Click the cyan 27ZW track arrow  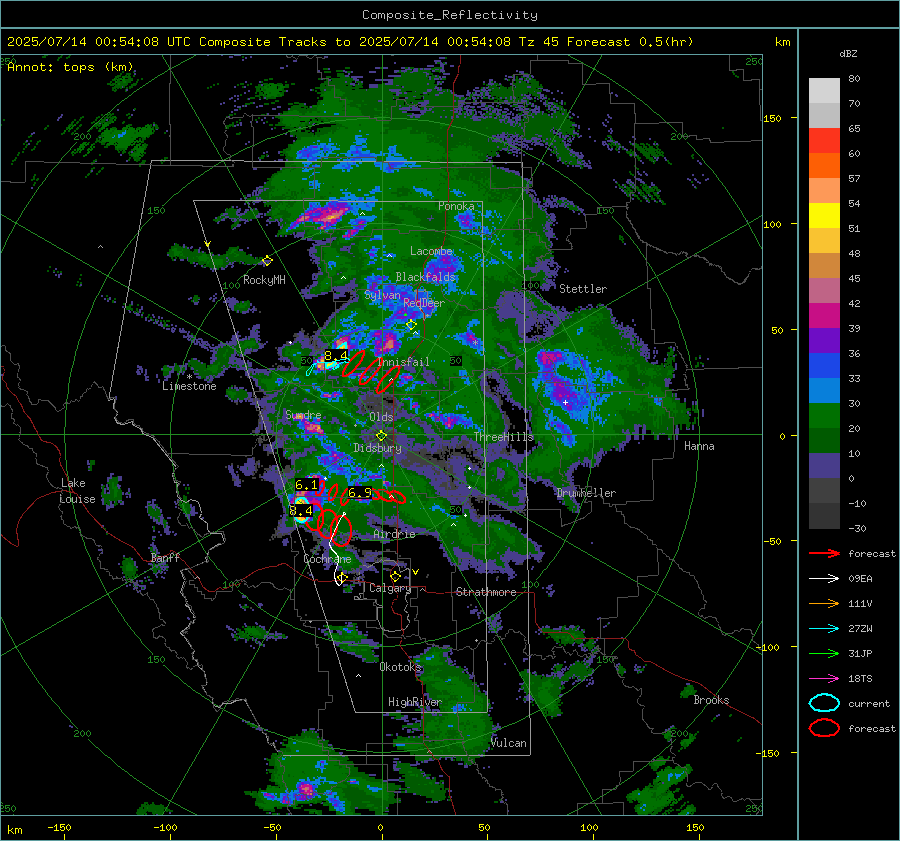[824, 629]
